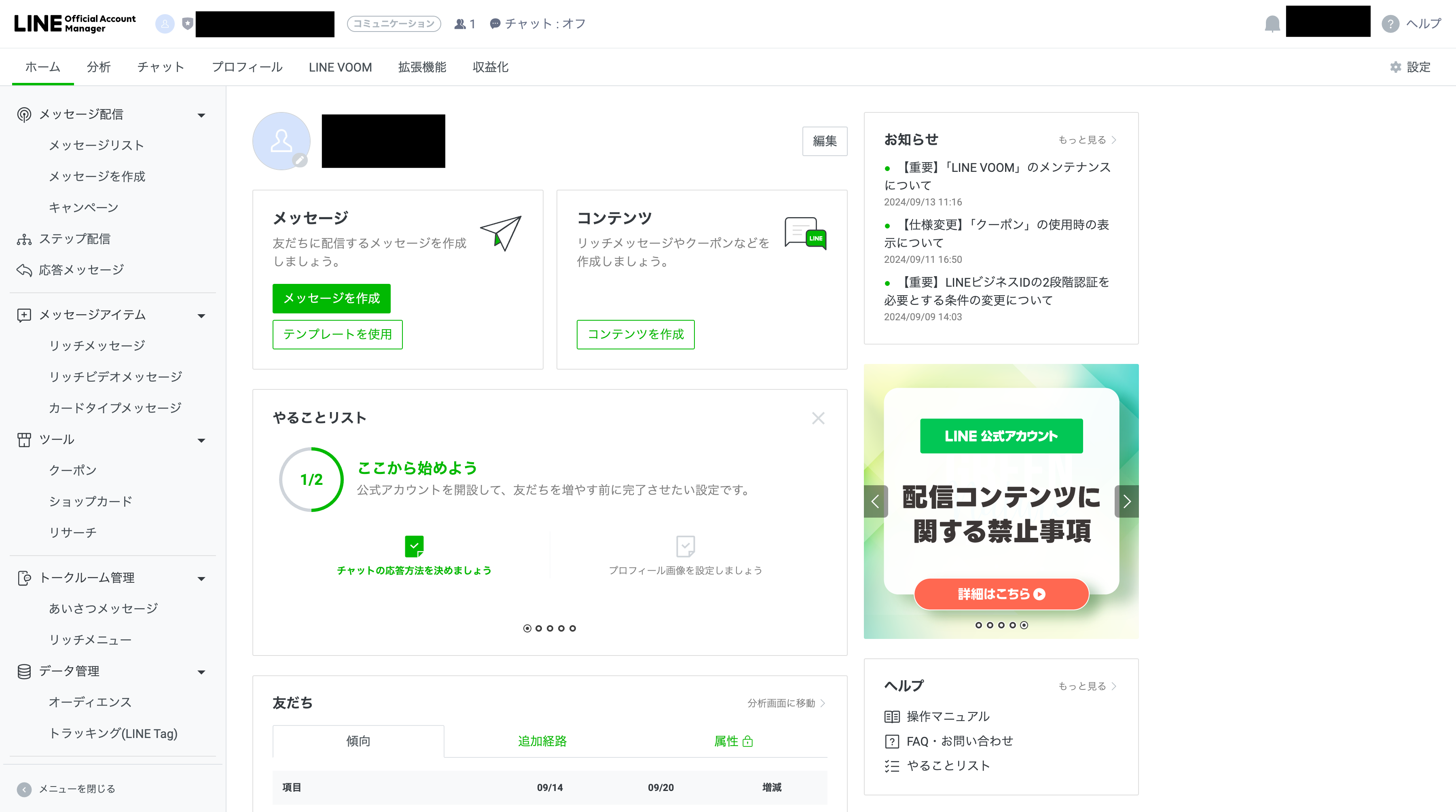This screenshot has width=1456, height=812.
Task: Collapse the ツール section arrow
Action: 201,440
